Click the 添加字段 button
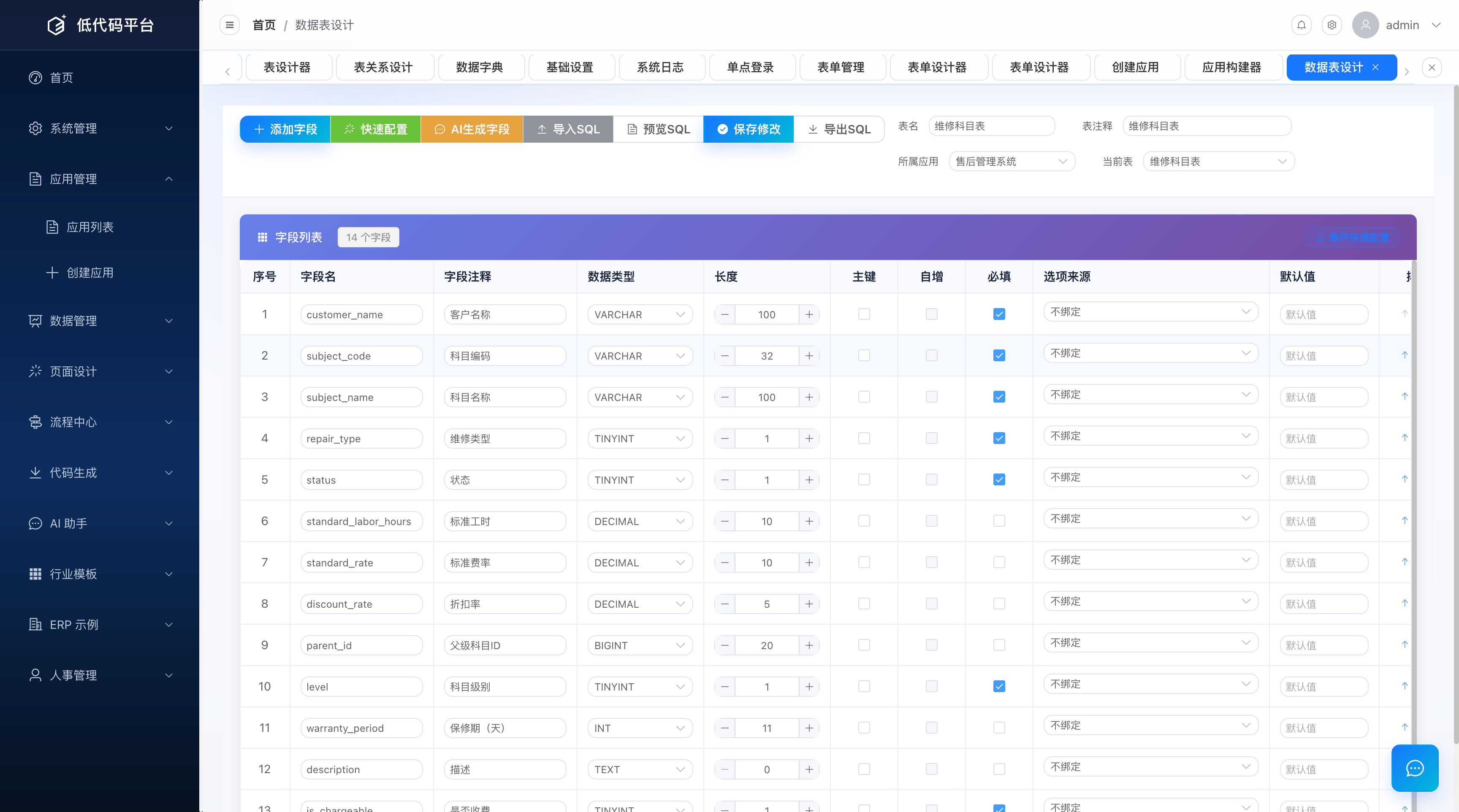This screenshot has width=1459, height=812. [285, 129]
